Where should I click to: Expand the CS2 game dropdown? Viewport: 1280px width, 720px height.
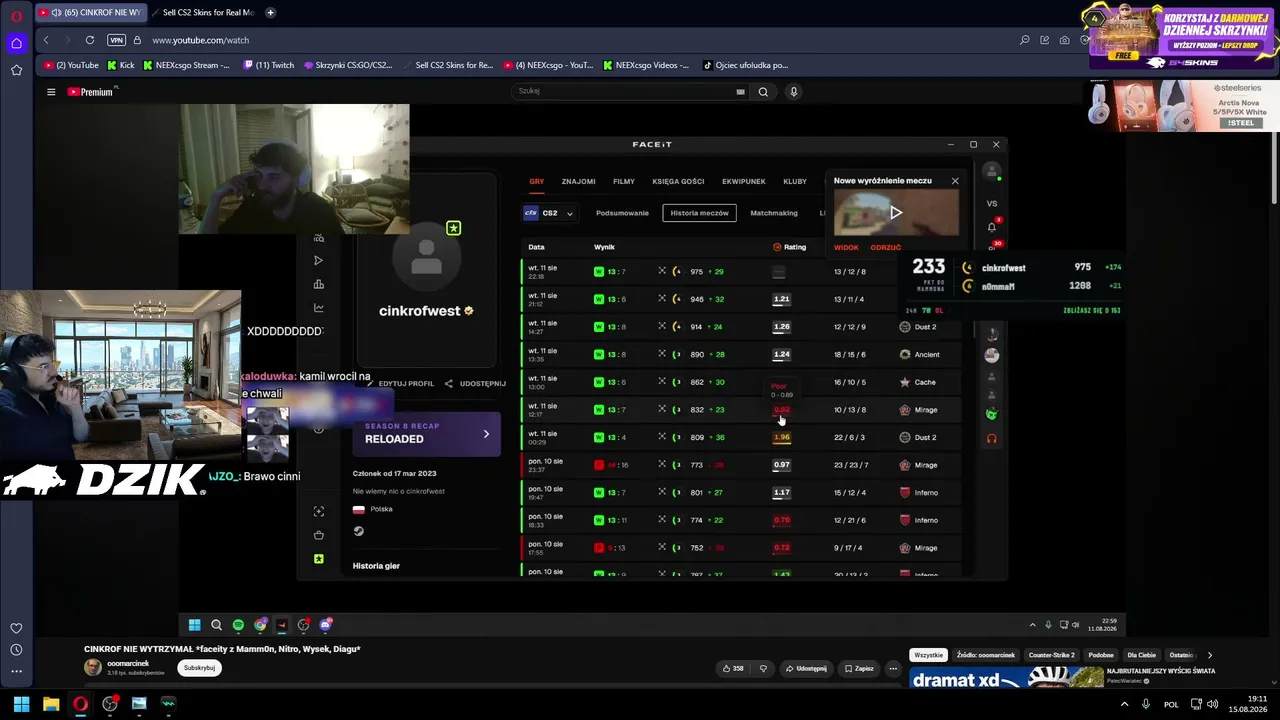(550, 213)
